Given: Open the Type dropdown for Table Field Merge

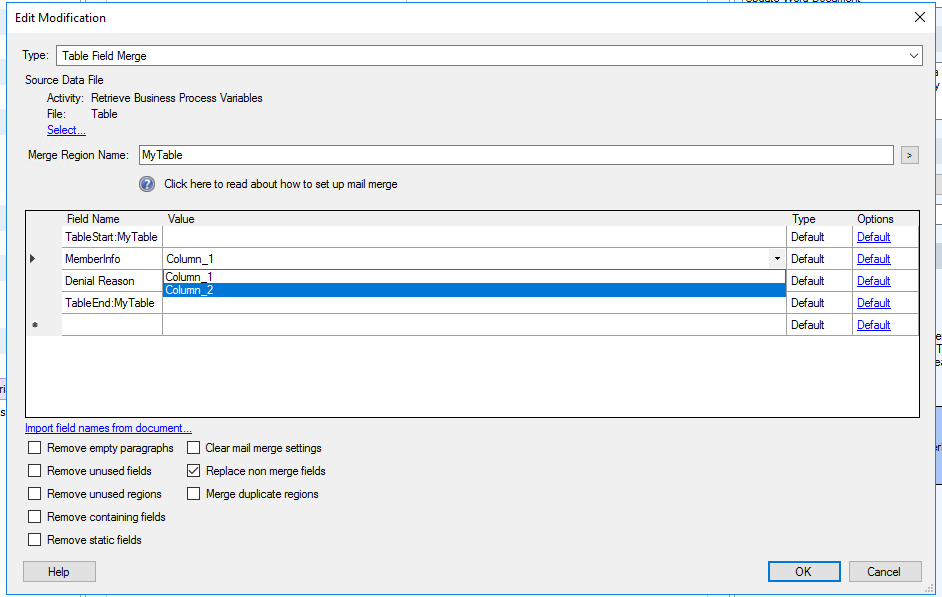Looking at the screenshot, I should coord(913,56).
